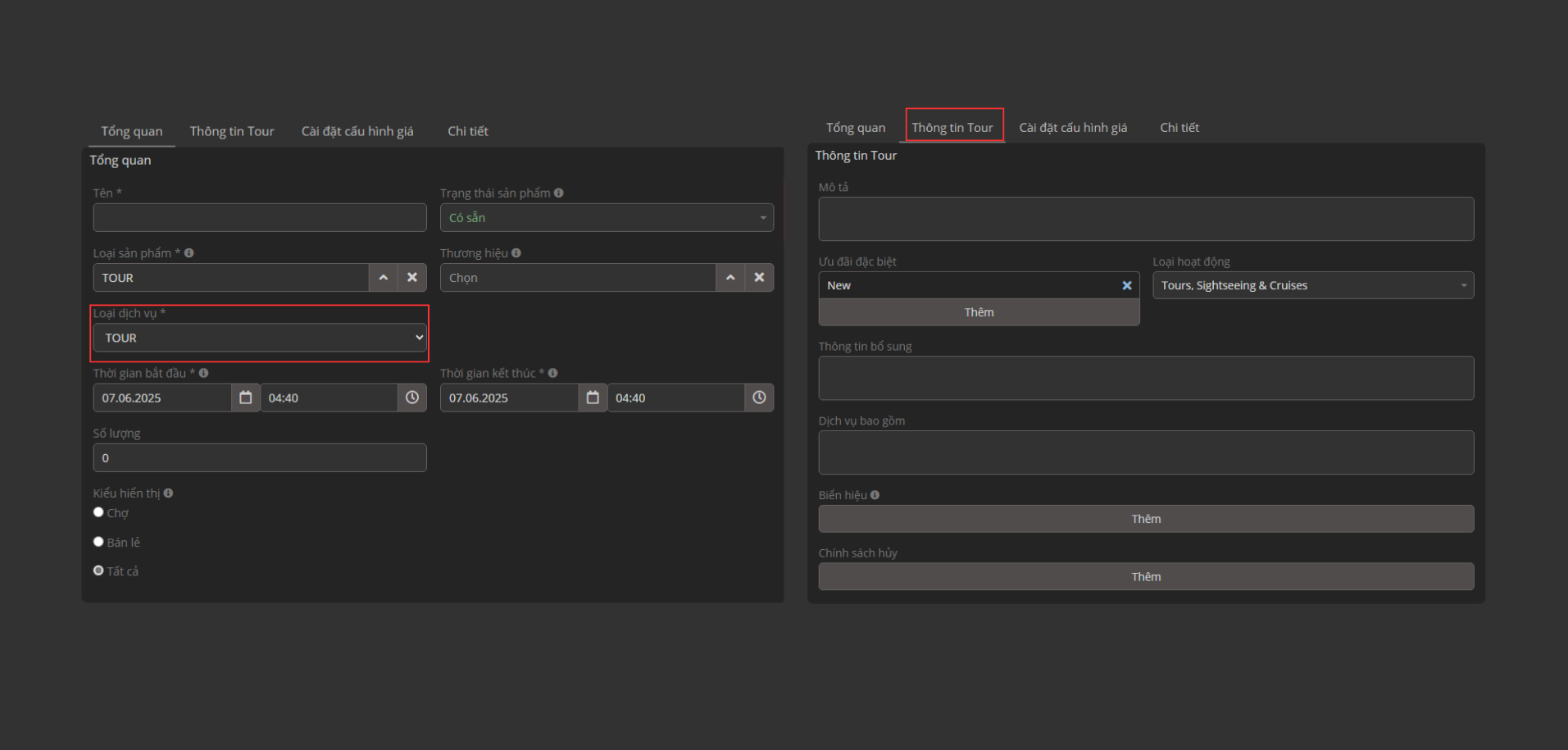
Task: Click the Tên input field
Action: pos(260,218)
